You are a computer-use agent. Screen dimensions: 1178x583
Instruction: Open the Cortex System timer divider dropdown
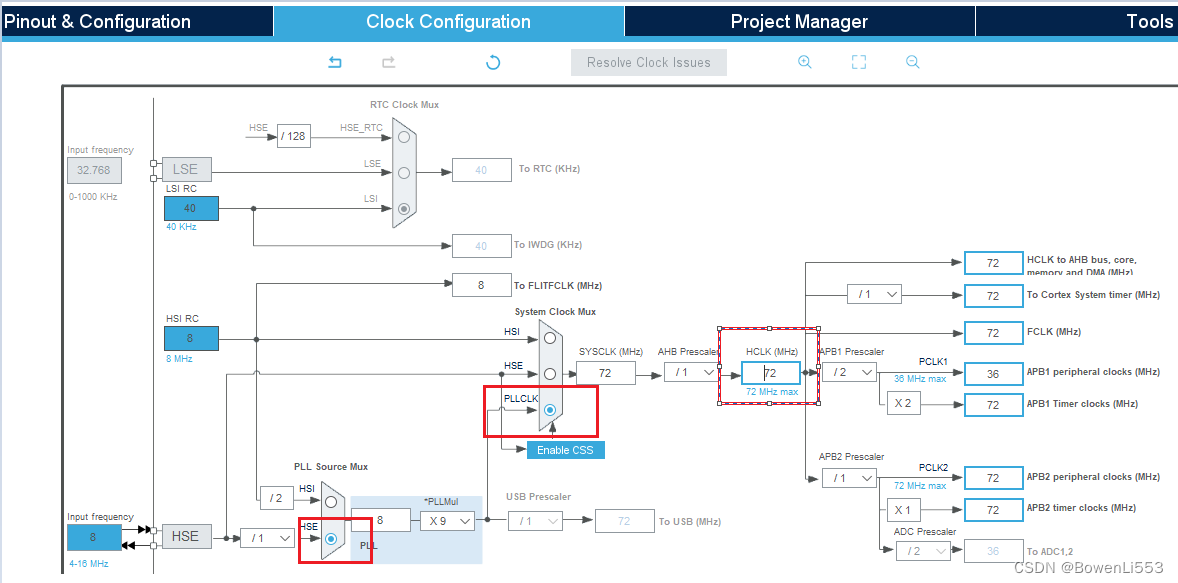click(874, 295)
